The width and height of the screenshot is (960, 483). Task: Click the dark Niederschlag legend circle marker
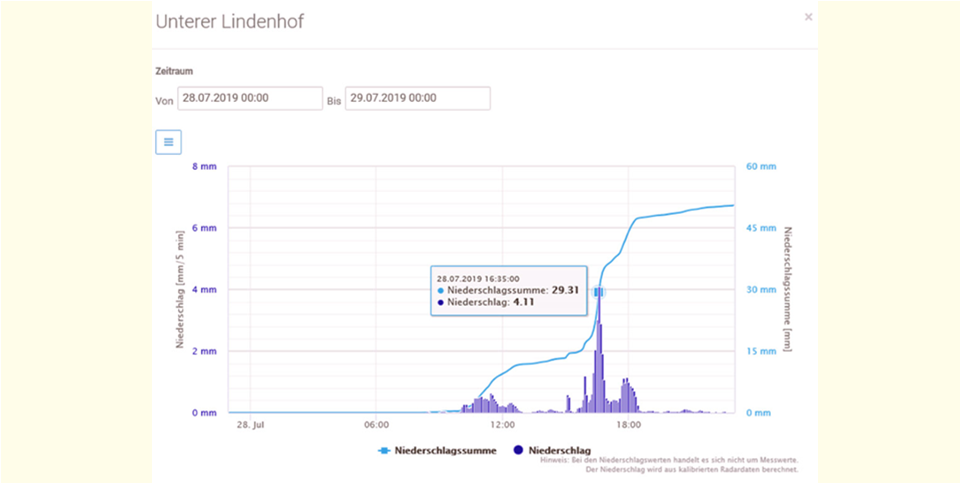(x=518, y=451)
